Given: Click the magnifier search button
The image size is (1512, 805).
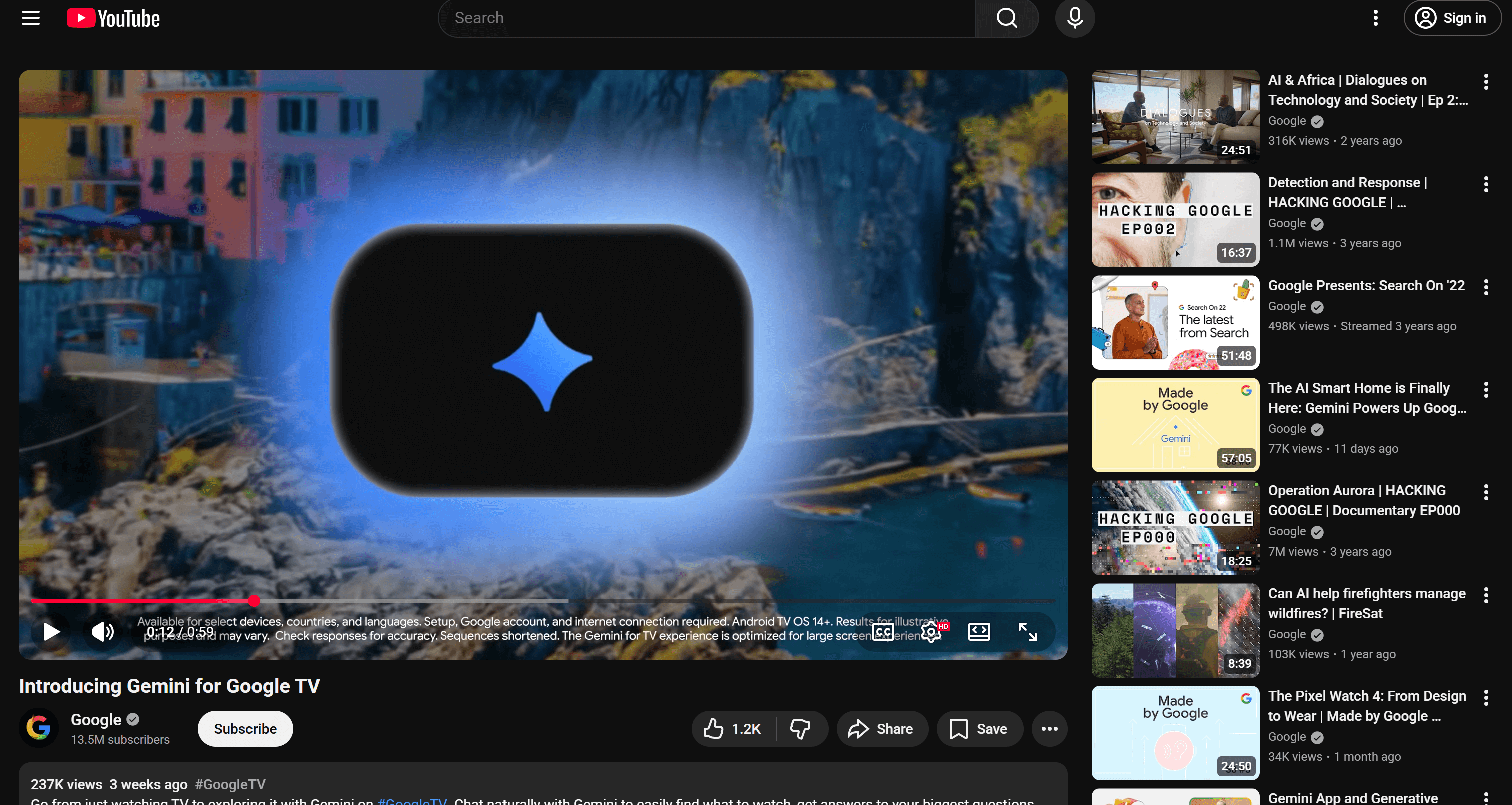Looking at the screenshot, I should point(1006,18).
